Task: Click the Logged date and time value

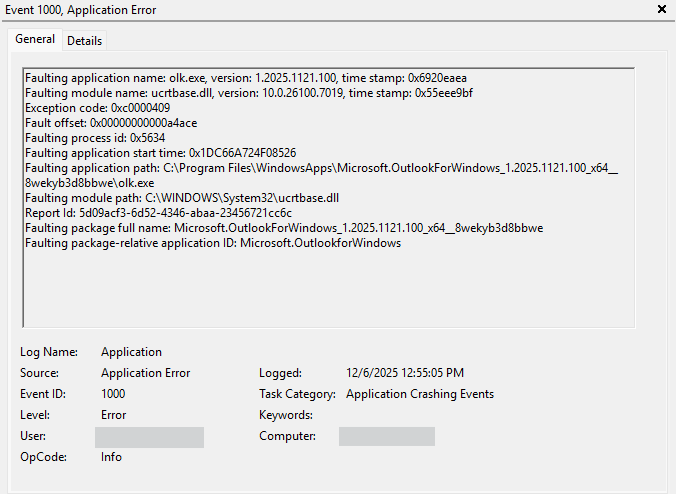Action: (x=405, y=373)
